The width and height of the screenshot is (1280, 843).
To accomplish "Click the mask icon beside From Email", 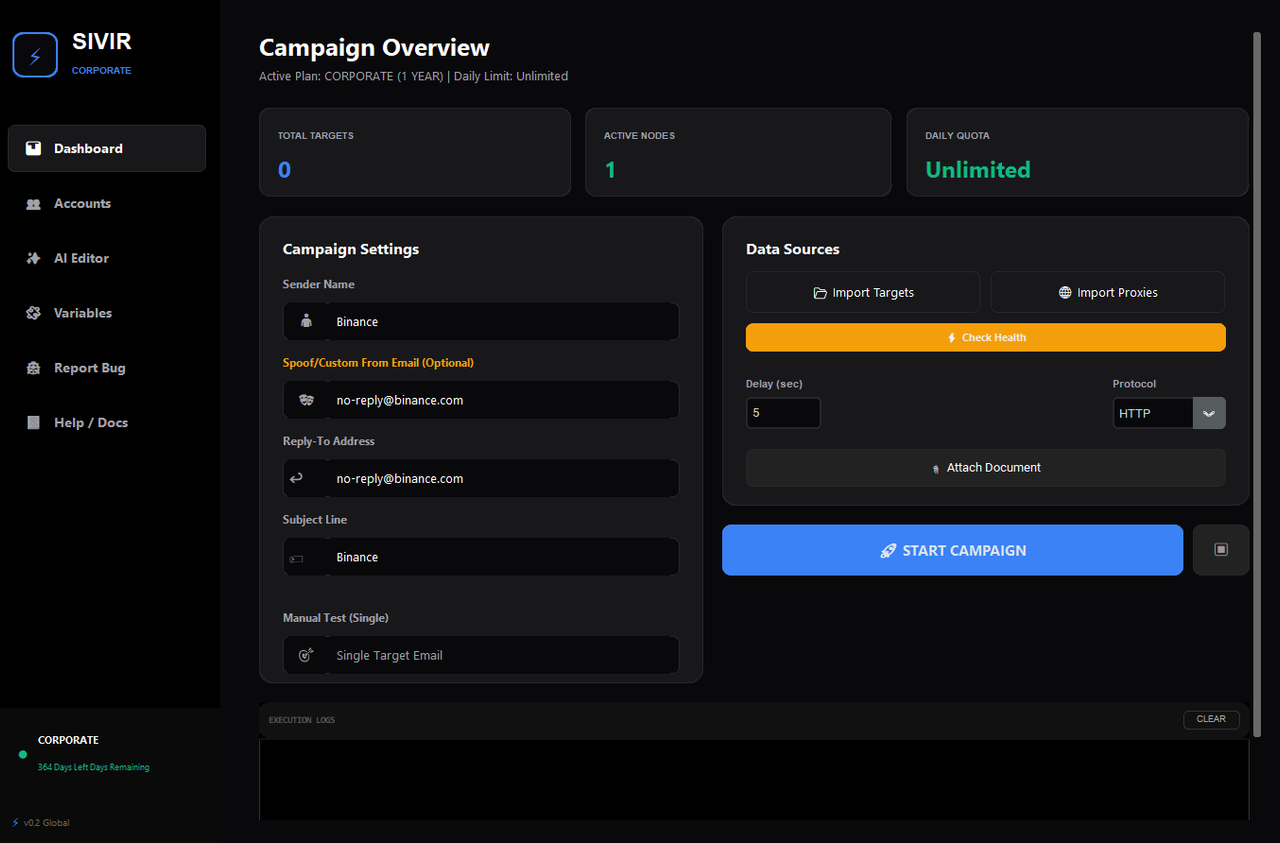I will pos(306,400).
